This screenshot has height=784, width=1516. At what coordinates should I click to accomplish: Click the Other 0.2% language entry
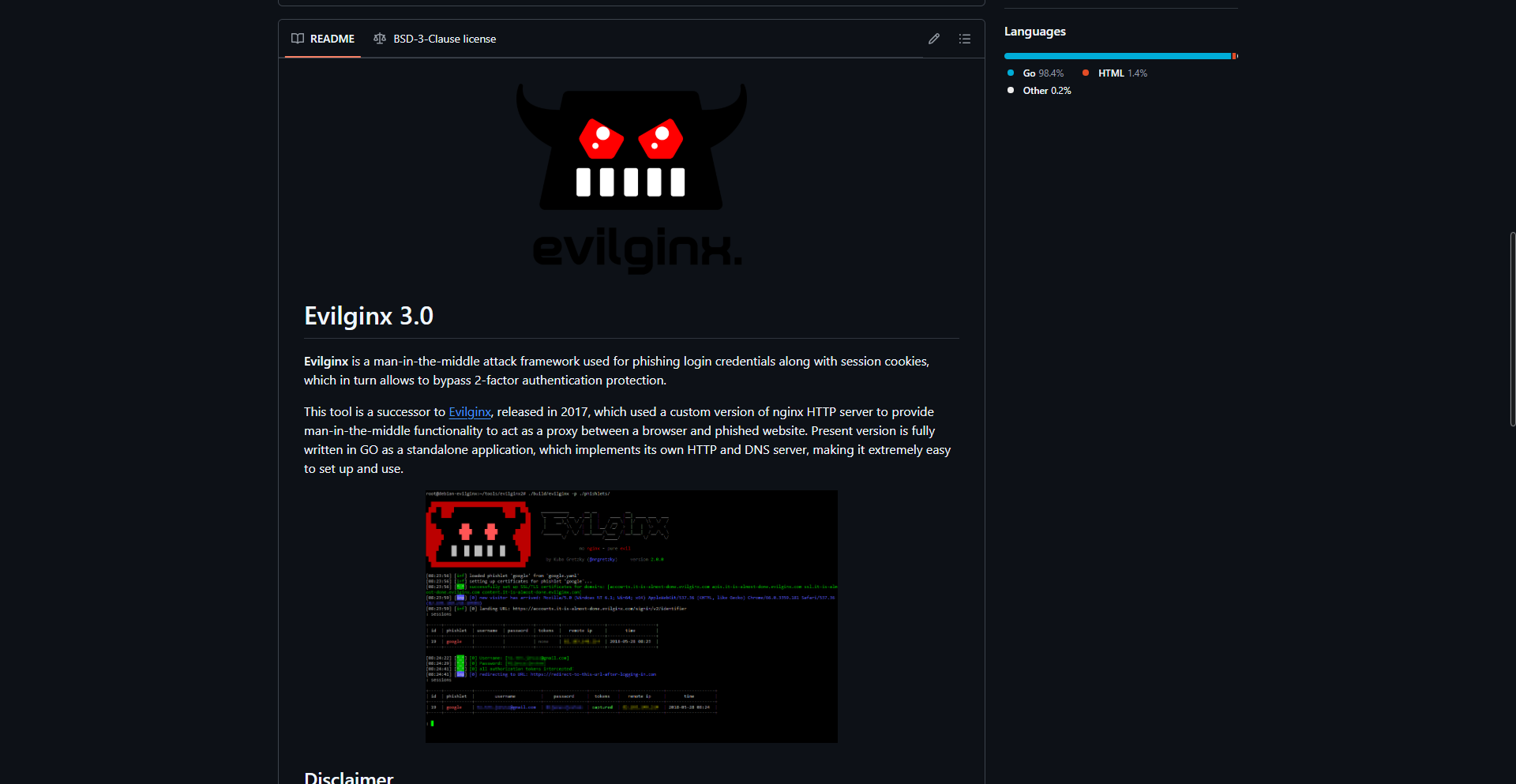coord(1040,91)
